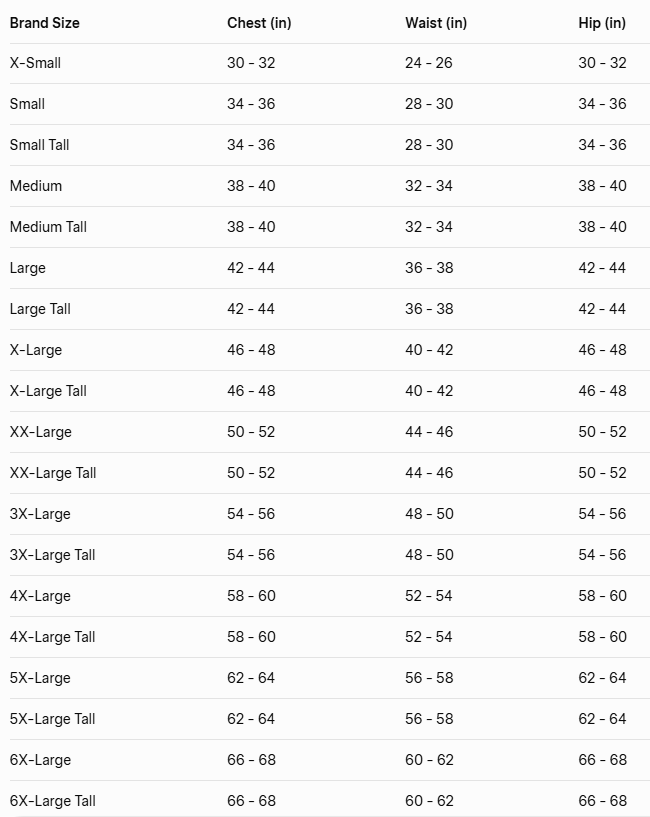The height and width of the screenshot is (817, 650).
Task: Click the Medium size row label
Action: point(36,186)
